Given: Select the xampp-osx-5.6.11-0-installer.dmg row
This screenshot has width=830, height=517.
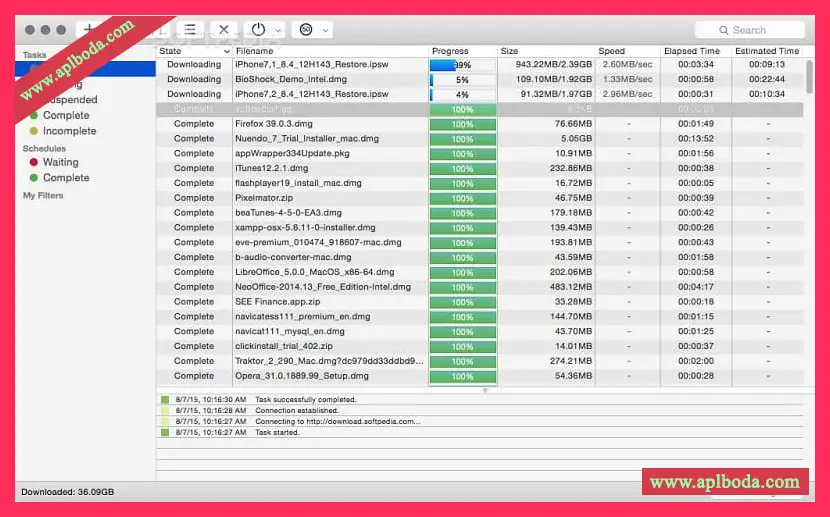Looking at the screenshot, I should [x=480, y=228].
